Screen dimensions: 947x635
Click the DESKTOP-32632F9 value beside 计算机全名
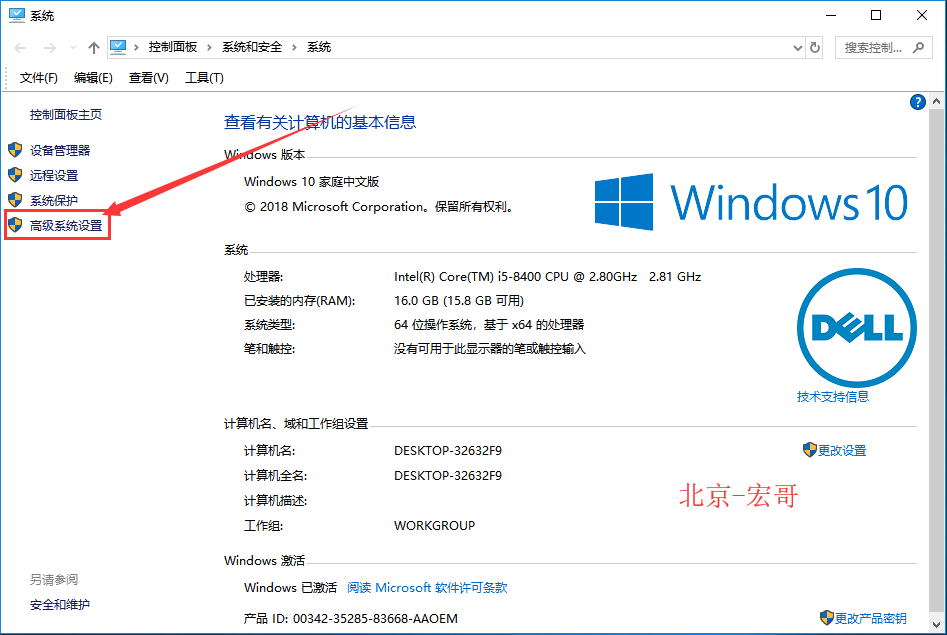[448, 475]
